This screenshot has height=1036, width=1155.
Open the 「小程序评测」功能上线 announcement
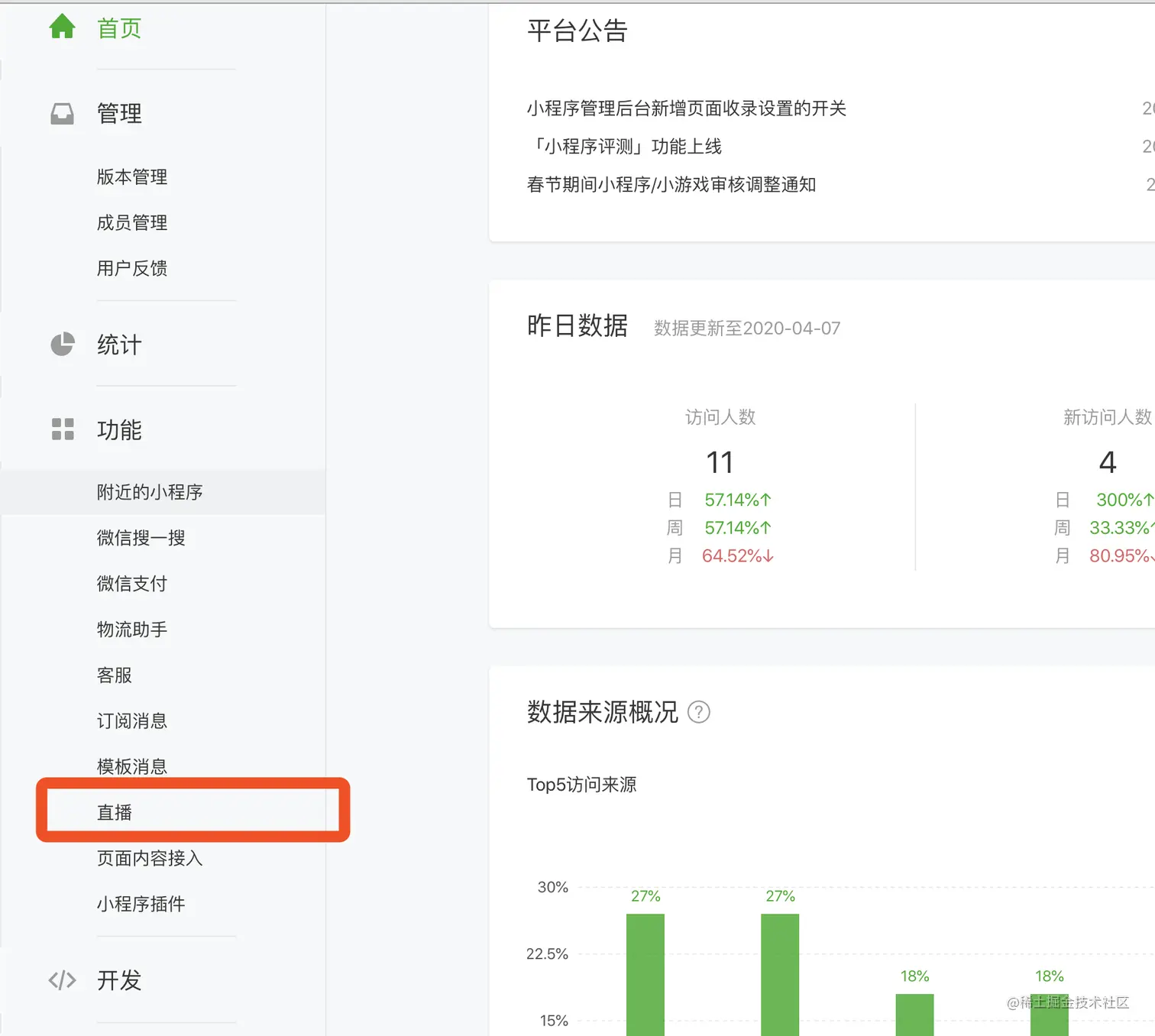tap(625, 146)
